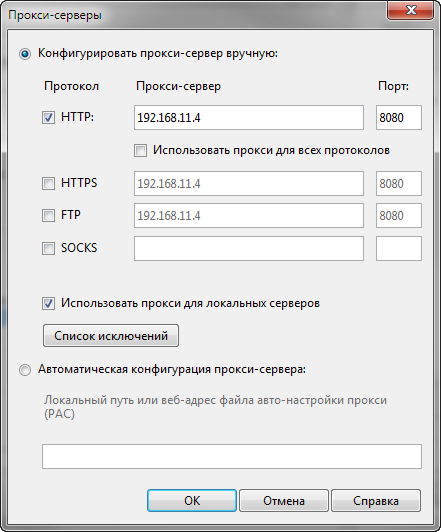Click the PAC file path input field

click(232, 456)
